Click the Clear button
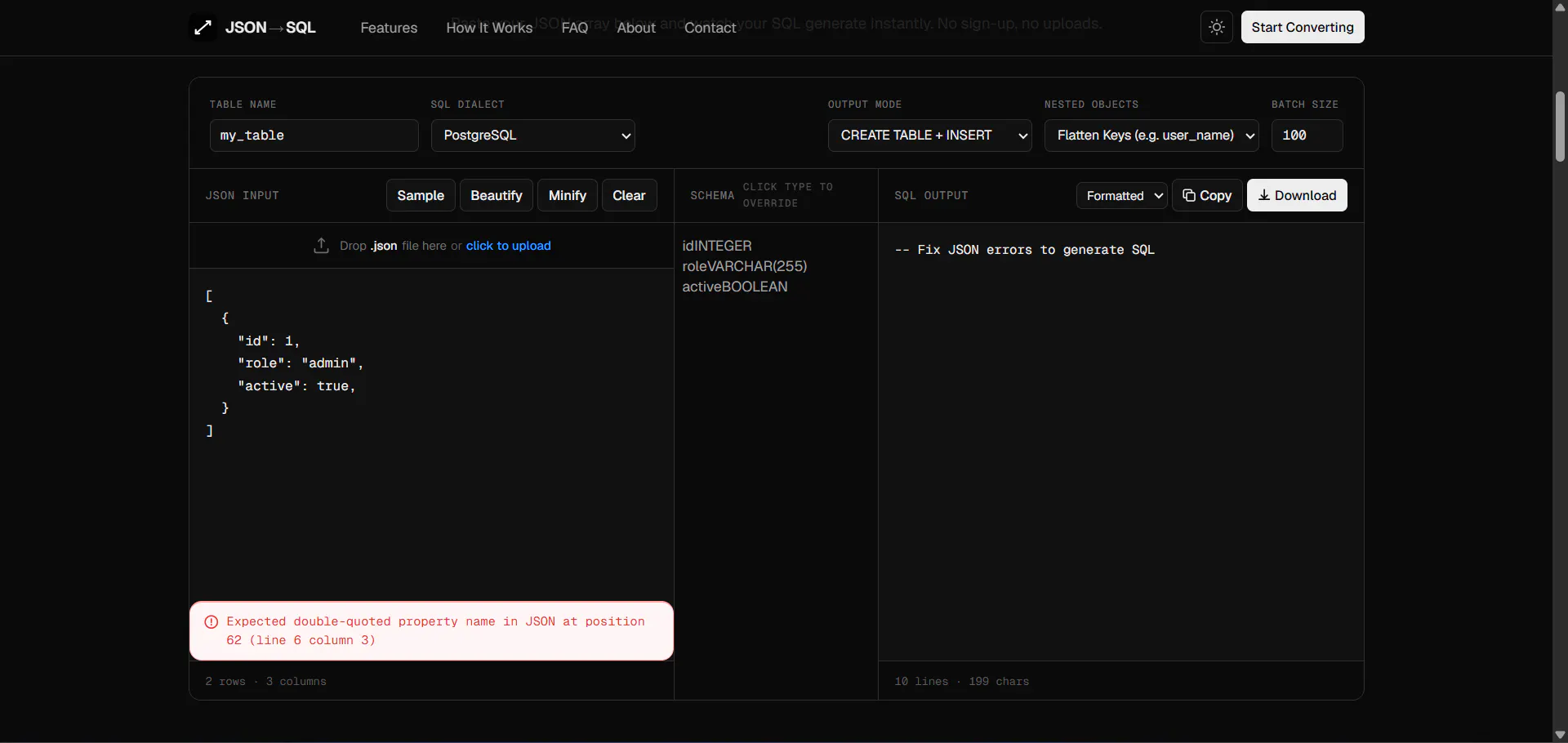 (629, 196)
